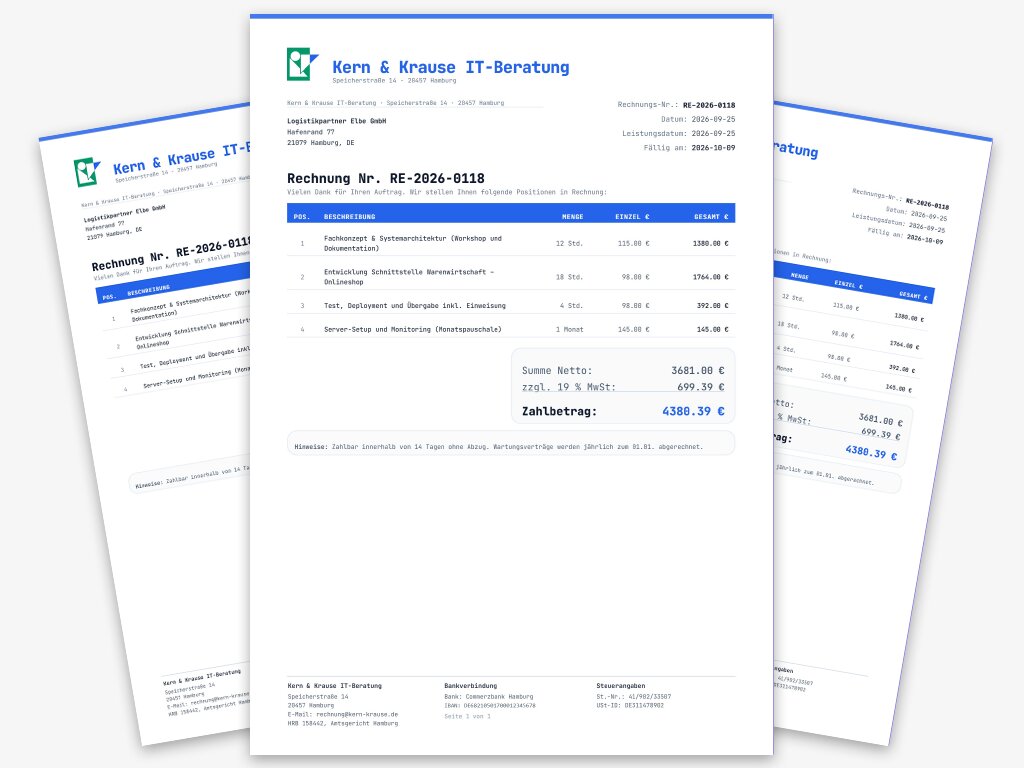Viewport: 1024px width, 768px height.
Task: Click the green logo on the left tilted invoice
Action: click(x=87, y=171)
